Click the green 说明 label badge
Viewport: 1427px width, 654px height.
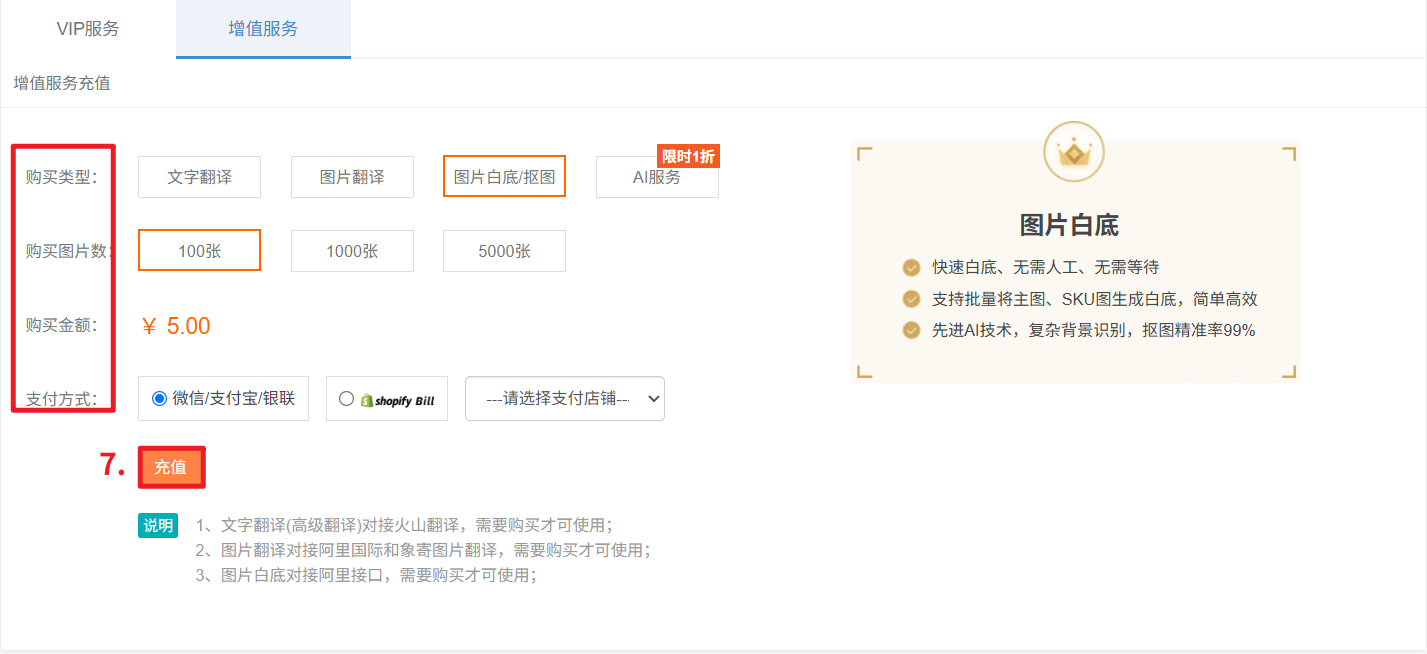(158, 525)
